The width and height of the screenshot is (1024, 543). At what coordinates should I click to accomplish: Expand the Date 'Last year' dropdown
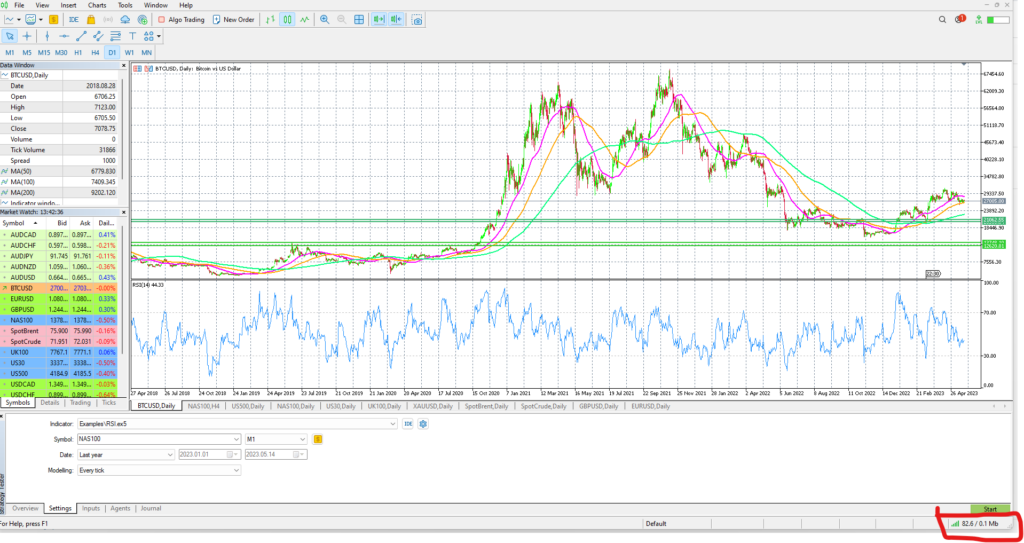click(x=170, y=455)
